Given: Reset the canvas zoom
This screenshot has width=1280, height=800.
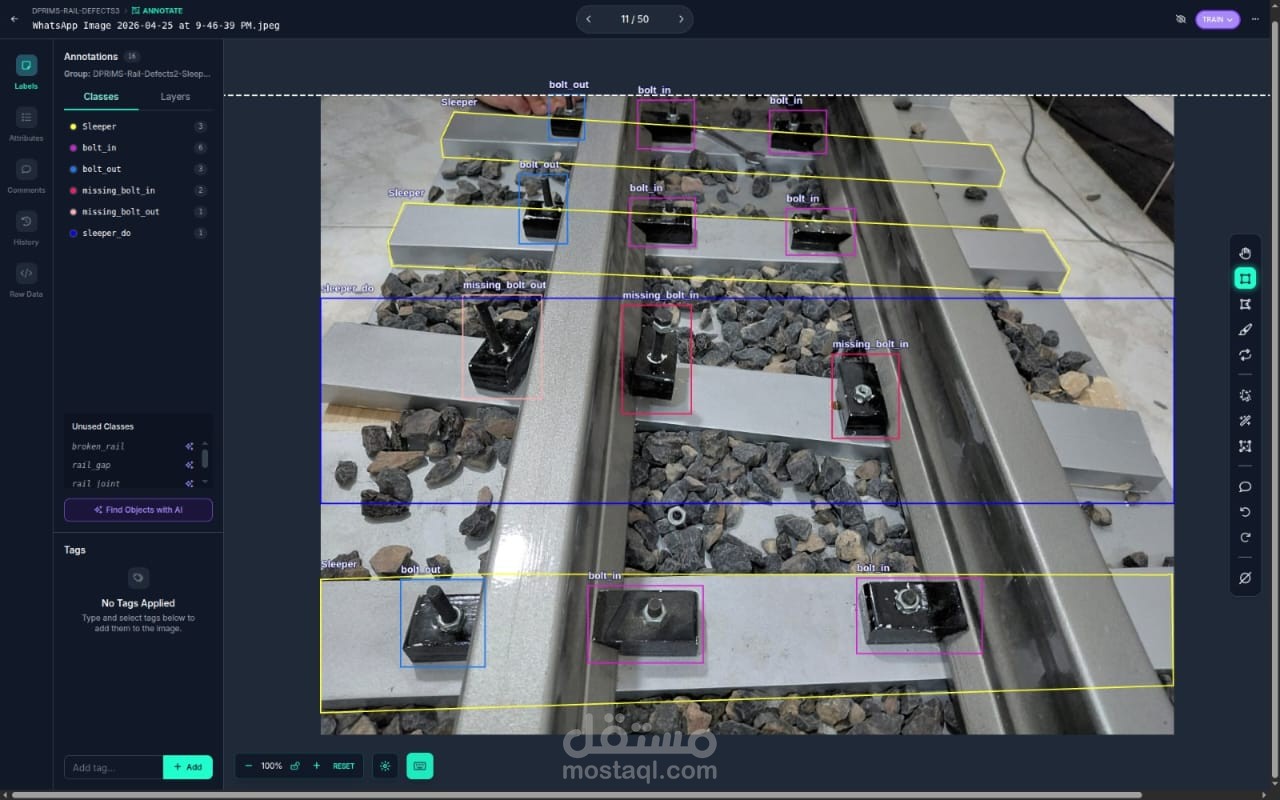Looking at the screenshot, I should tap(343, 766).
